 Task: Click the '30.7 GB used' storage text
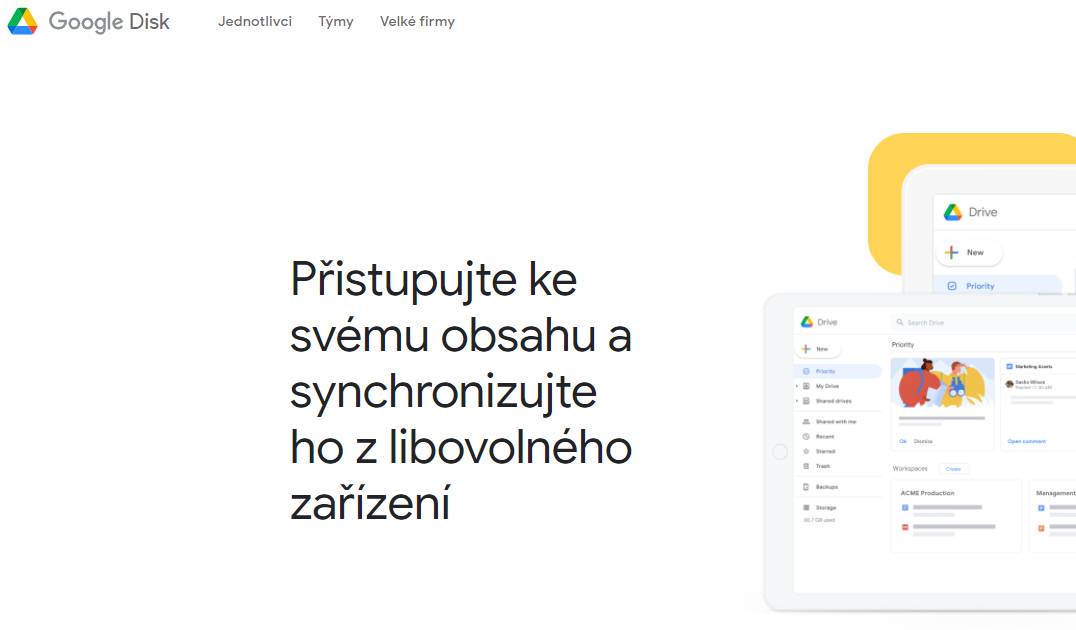(x=819, y=520)
